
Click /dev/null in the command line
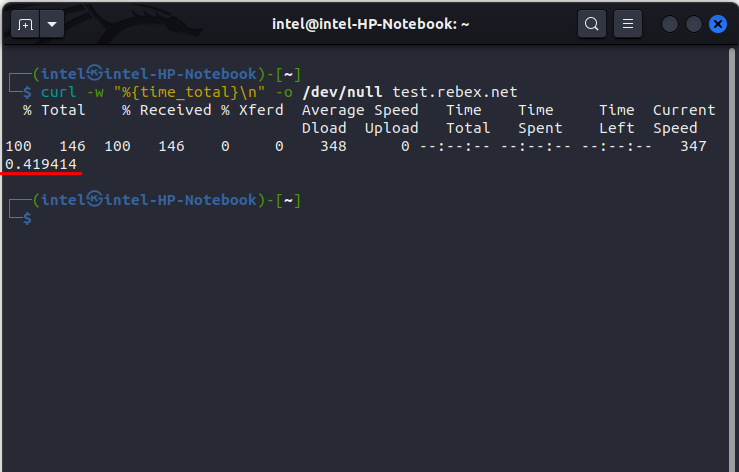[x=342, y=92]
